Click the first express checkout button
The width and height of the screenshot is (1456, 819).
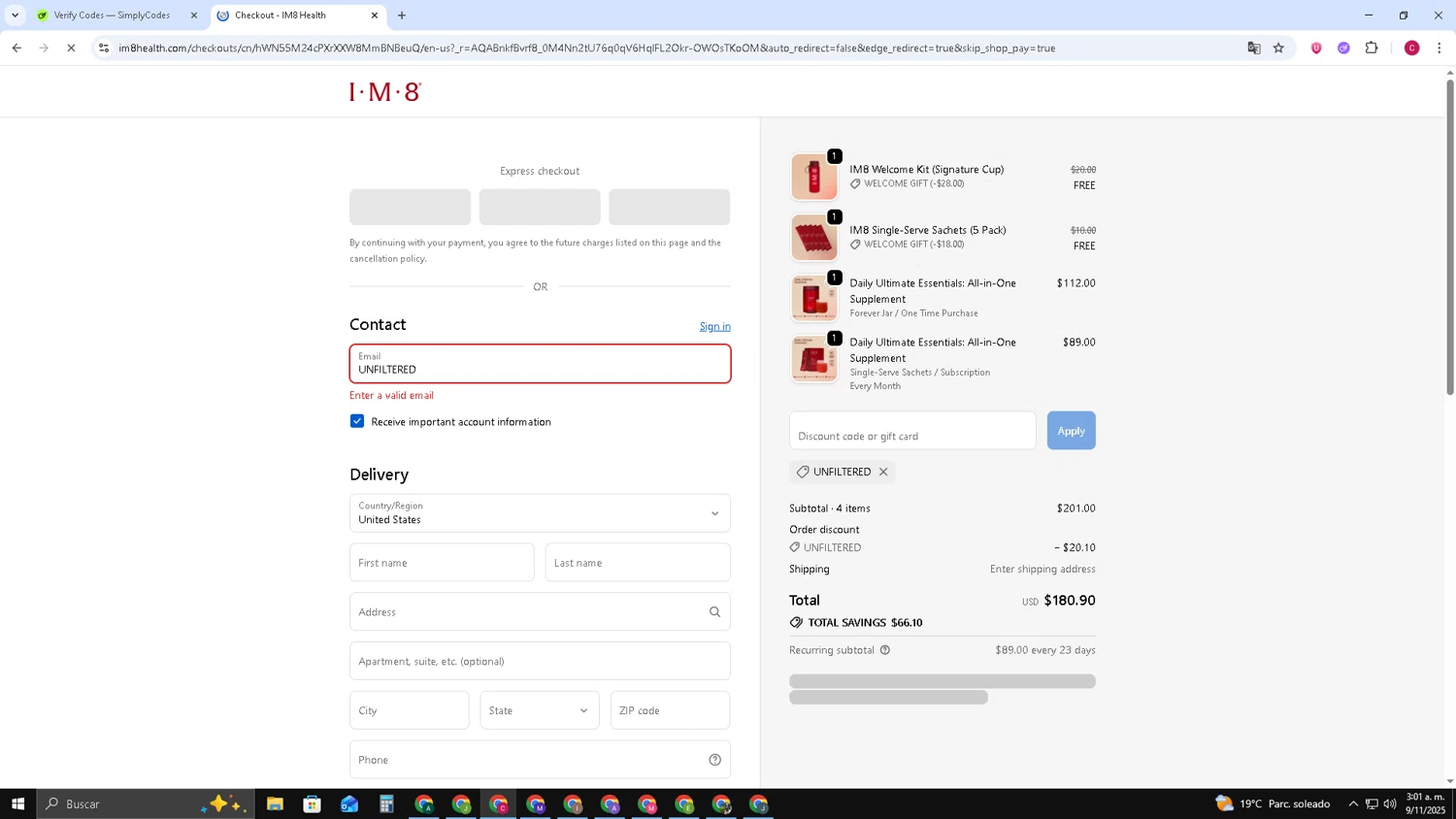[x=410, y=207]
